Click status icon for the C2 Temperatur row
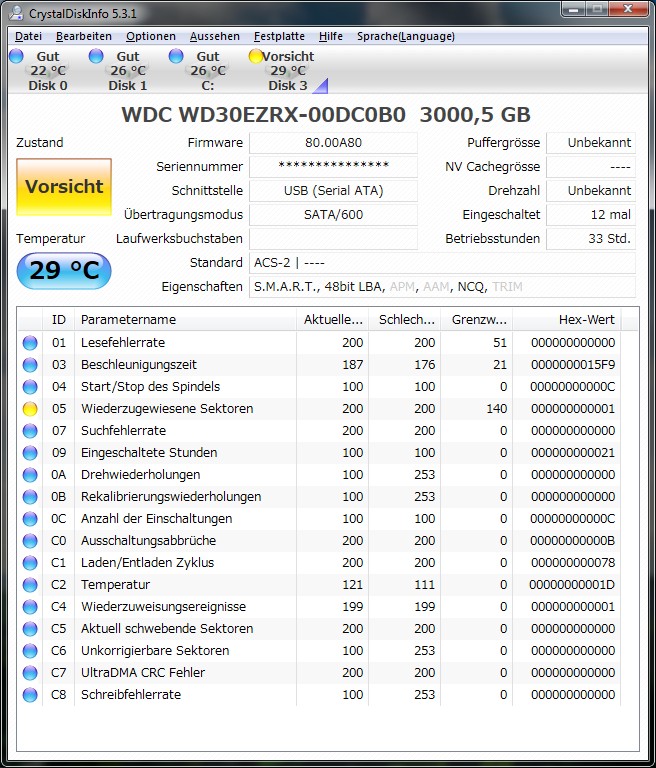The height and width of the screenshot is (768, 656). (x=30, y=585)
